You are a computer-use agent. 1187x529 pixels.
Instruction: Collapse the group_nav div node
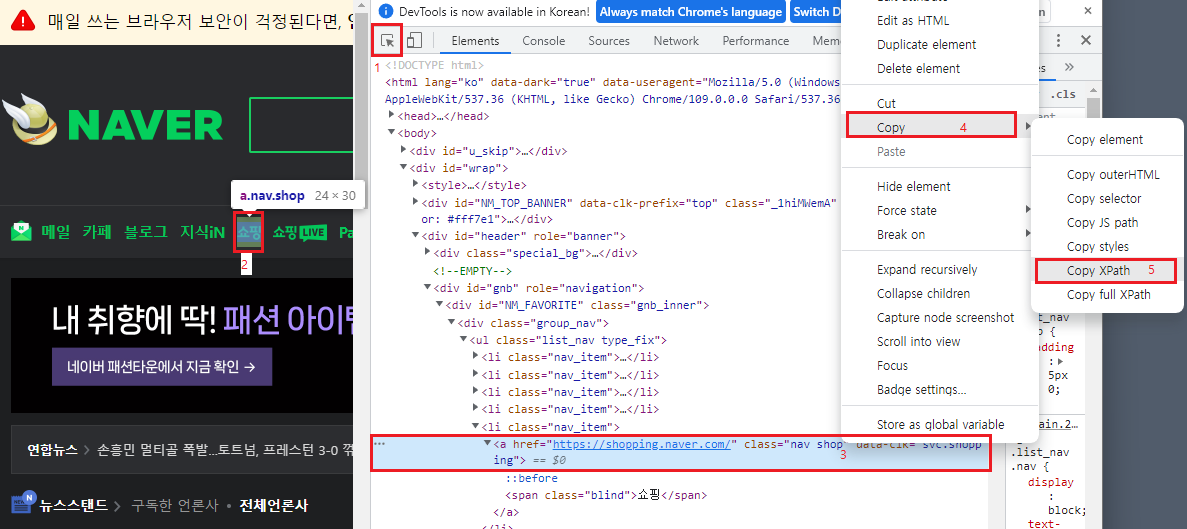click(452, 322)
